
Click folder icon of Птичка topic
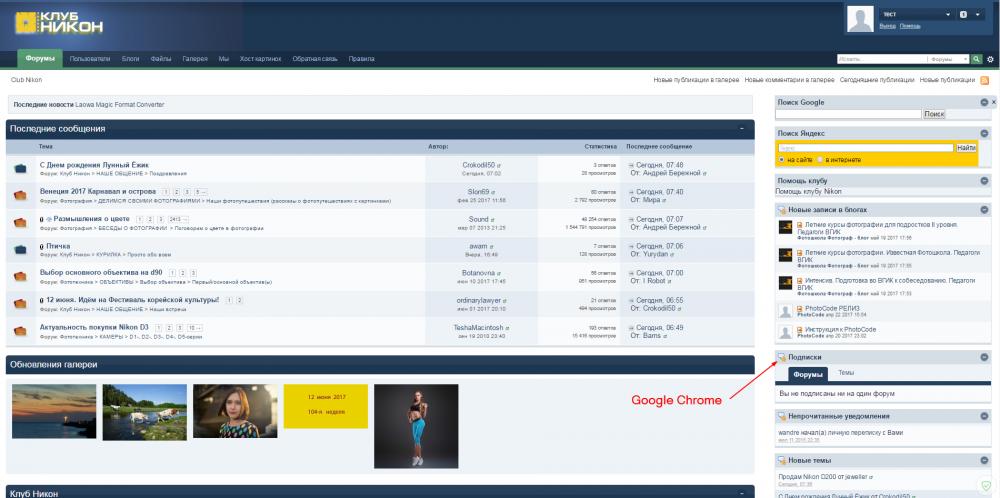tap(20, 249)
